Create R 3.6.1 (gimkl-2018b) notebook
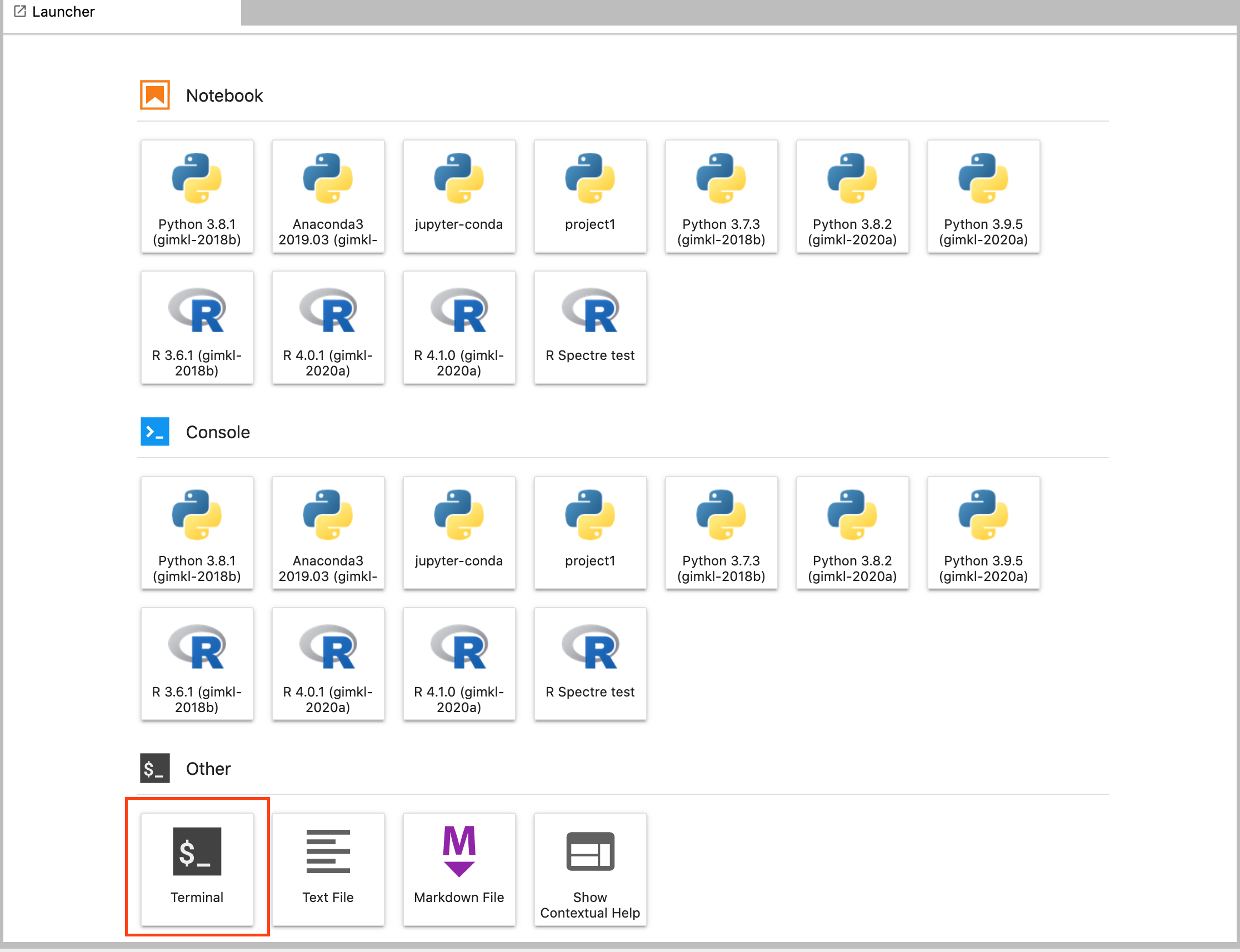Viewport: 1240px width, 952px height. (x=197, y=327)
